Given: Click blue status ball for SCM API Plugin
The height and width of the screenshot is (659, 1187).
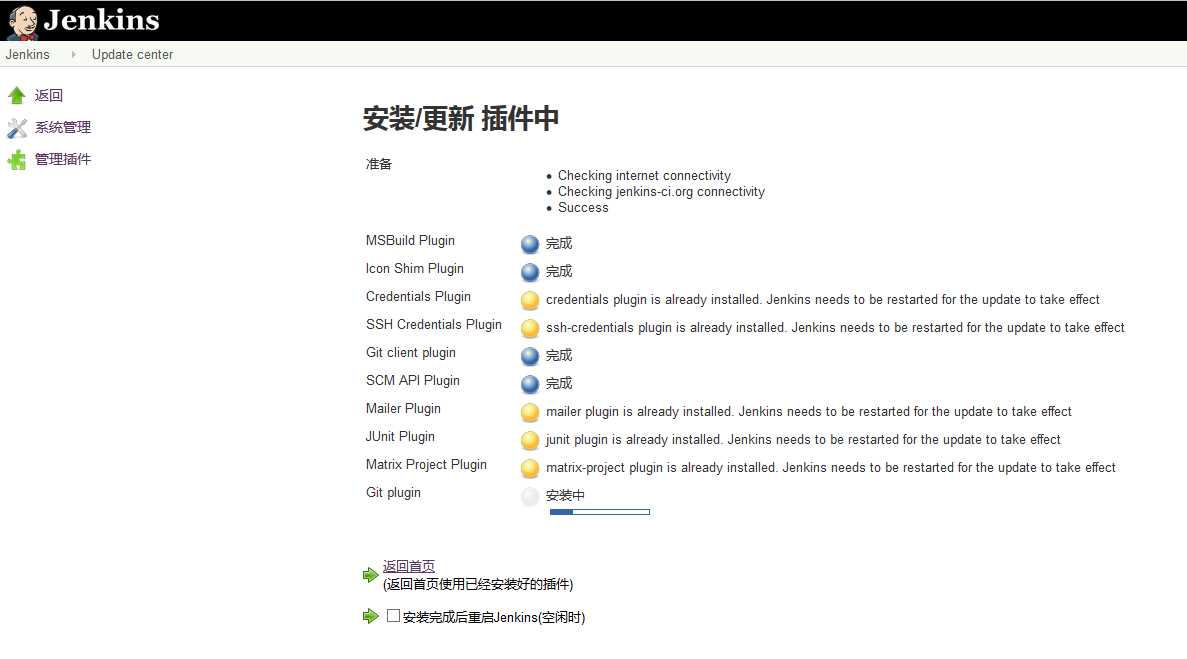Looking at the screenshot, I should tap(530, 384).
